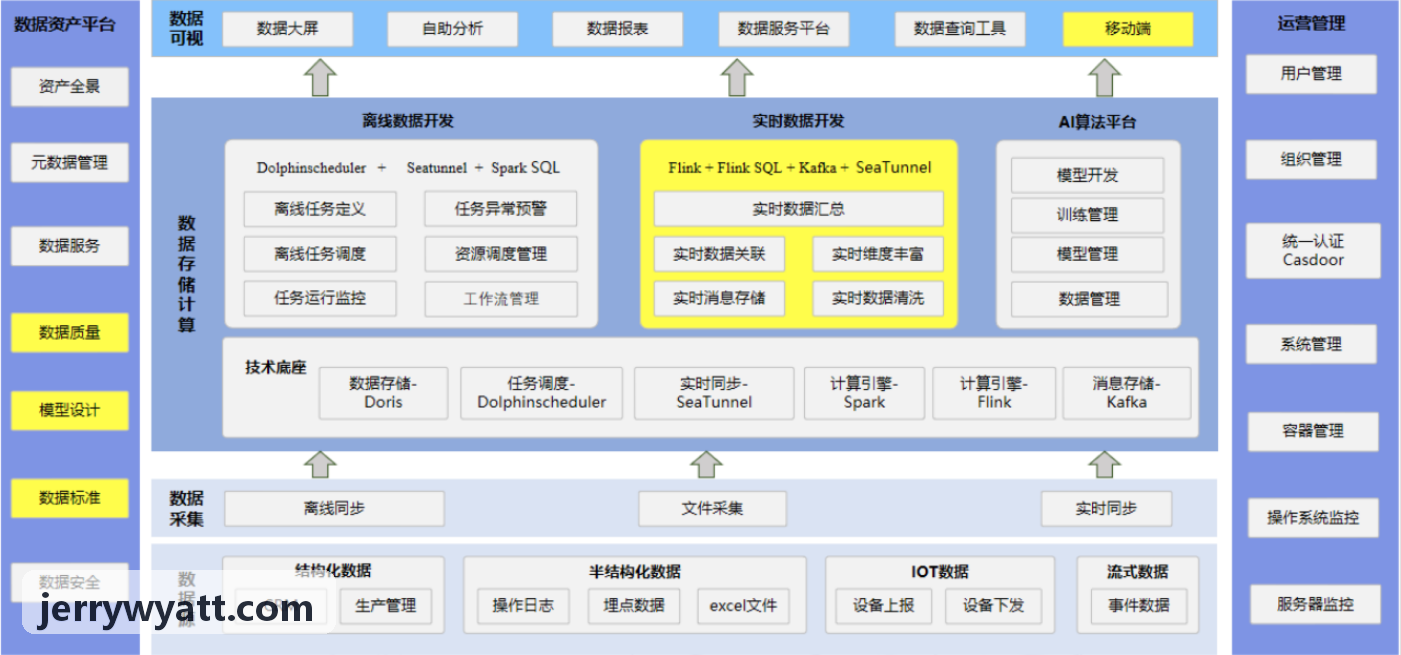Viewport: 1401px width, 655px height.
Task: Click the 文件采集 box
Action: [712, 509]
